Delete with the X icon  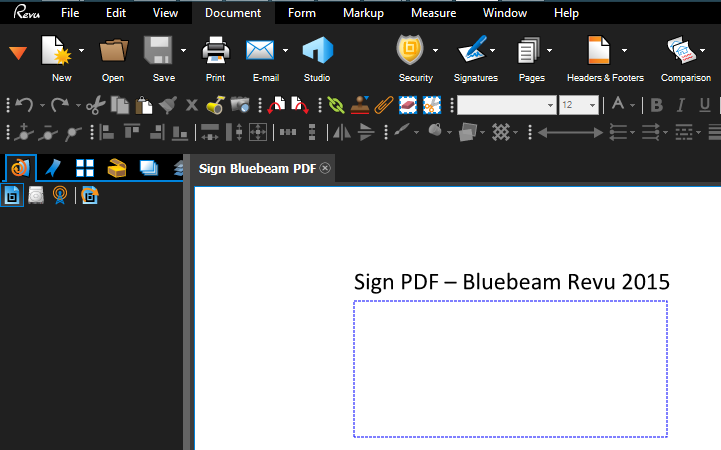point(192,105)
